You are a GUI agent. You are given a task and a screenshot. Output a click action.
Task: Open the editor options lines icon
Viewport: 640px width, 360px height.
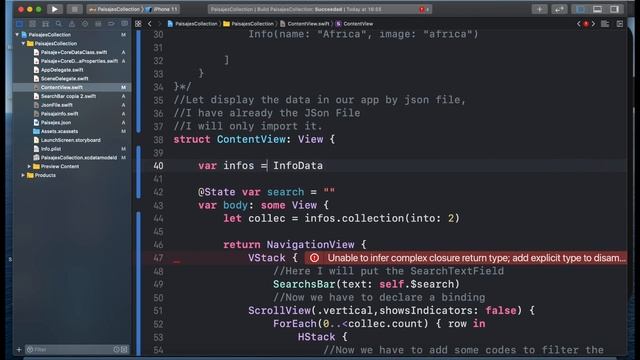point(605,24)
